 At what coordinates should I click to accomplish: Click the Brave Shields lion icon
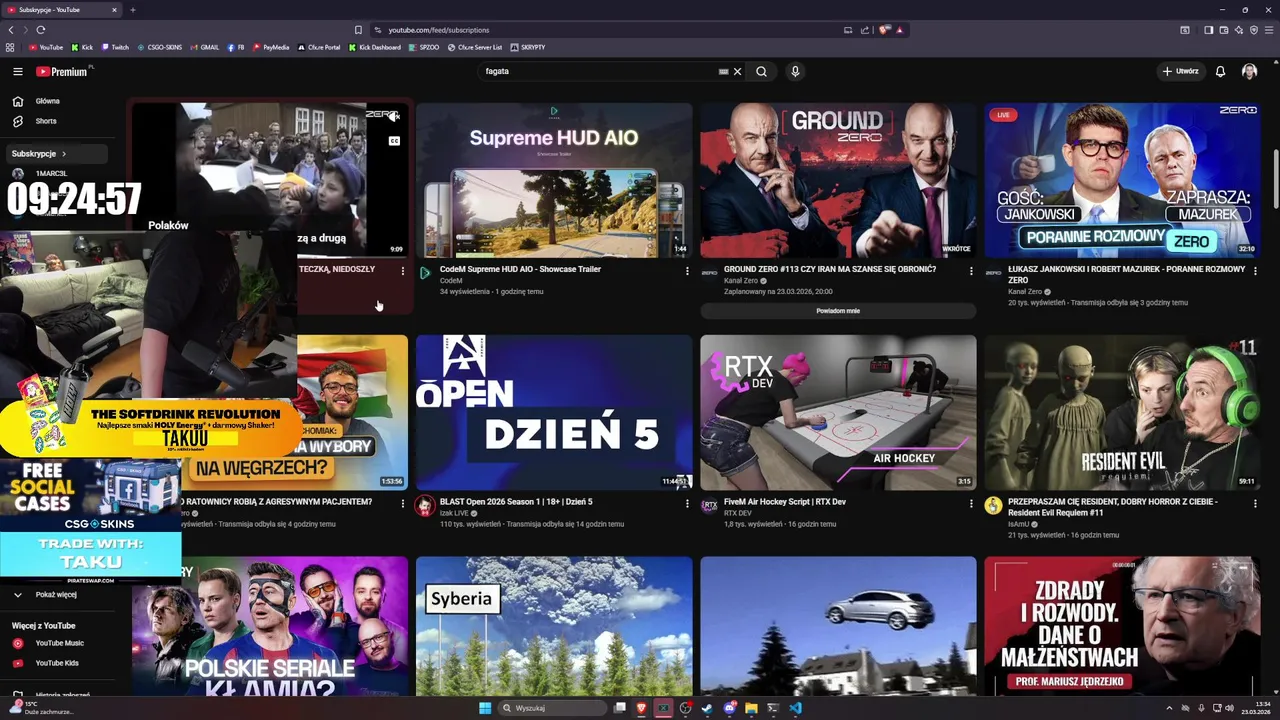coord(884,30)
